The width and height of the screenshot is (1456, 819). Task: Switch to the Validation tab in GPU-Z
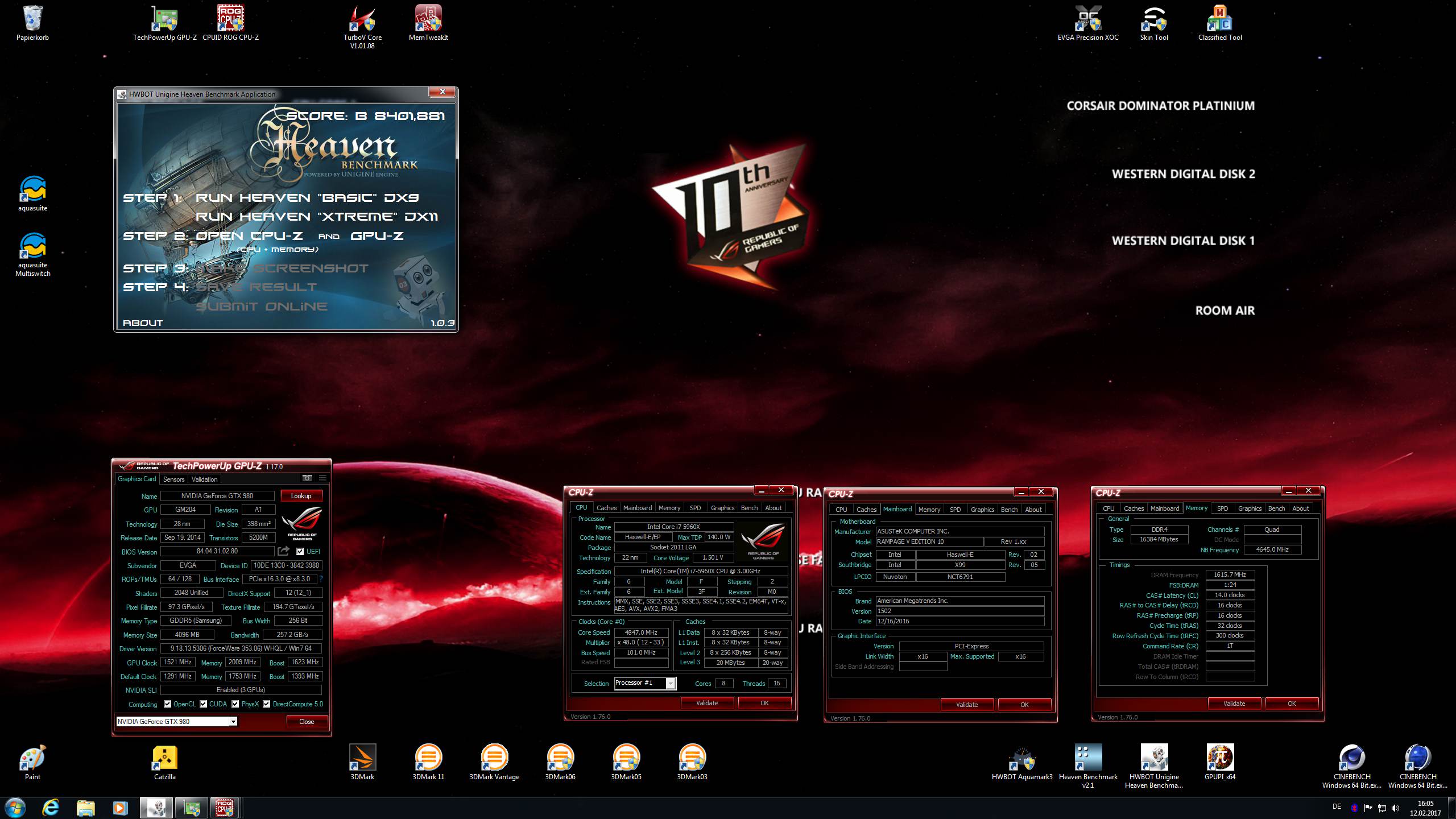[204, 479]
